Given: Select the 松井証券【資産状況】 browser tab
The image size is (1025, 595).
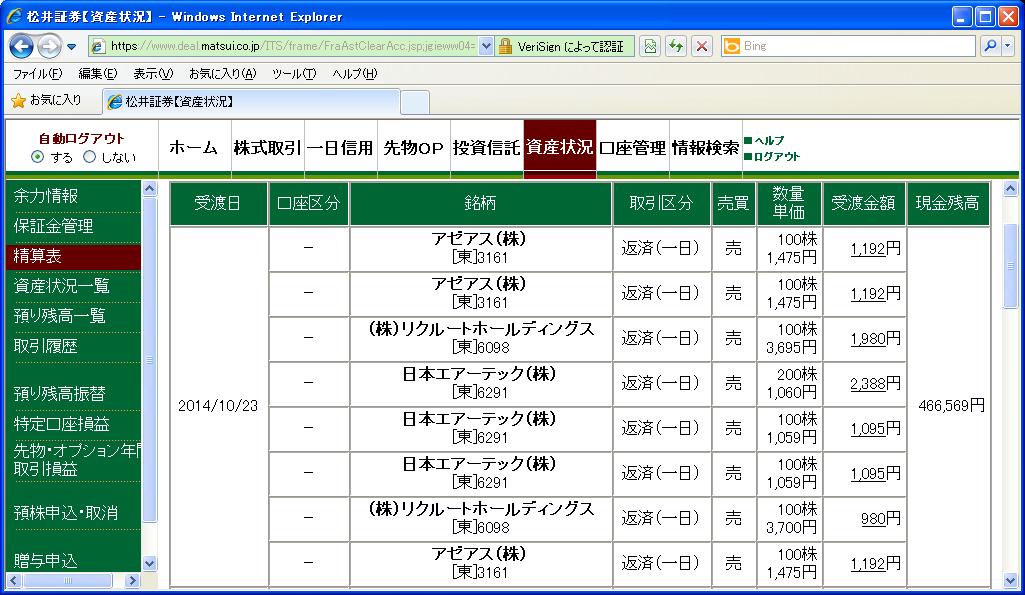Looking at the screenshot, I should [x=251, y=101].
